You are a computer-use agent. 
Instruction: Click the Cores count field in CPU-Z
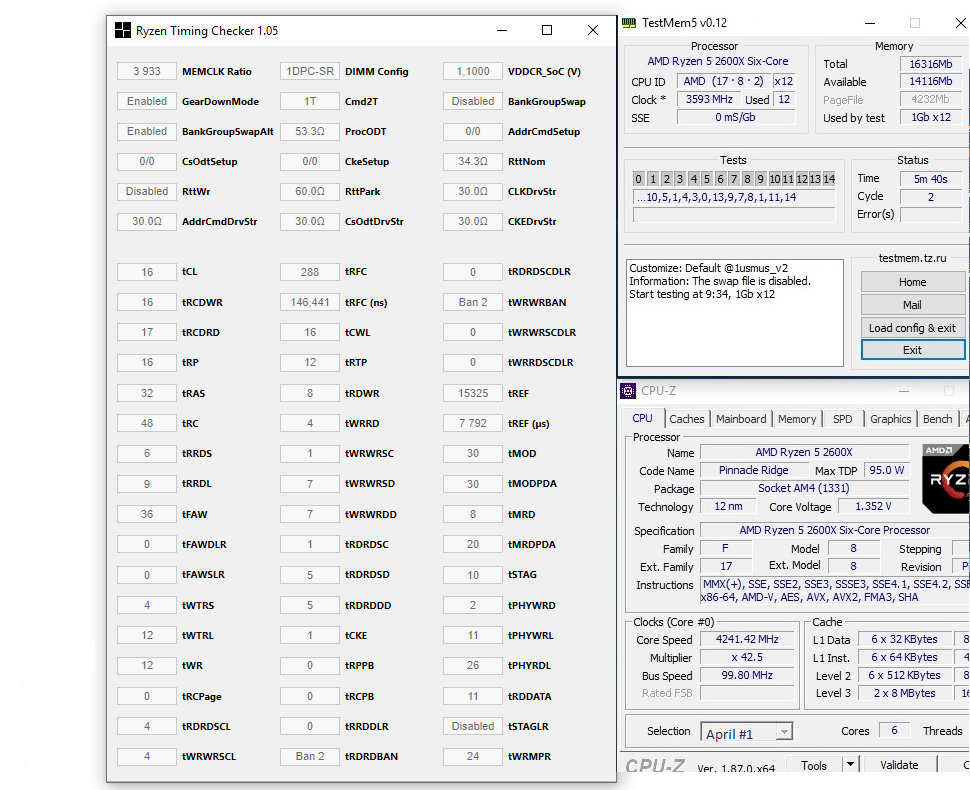click(x=894, y=731)
